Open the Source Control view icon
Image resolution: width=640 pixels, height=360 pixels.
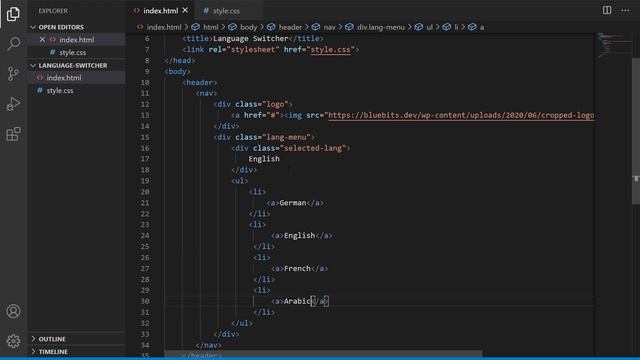tap(13, 74)
